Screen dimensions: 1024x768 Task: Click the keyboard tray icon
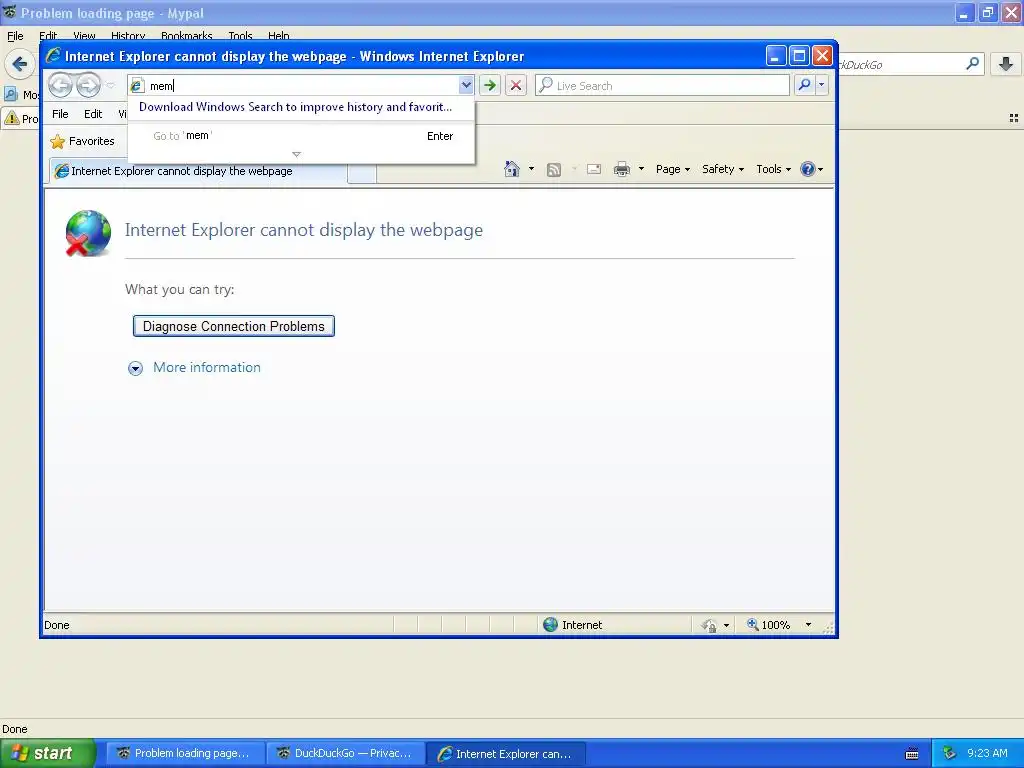click(912, 754)
